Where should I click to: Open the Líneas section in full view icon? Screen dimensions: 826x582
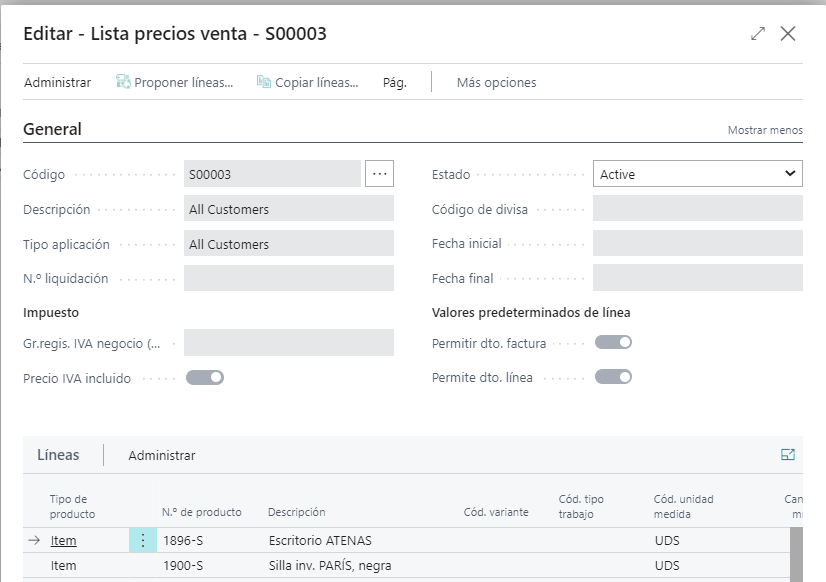click(788, 455)
